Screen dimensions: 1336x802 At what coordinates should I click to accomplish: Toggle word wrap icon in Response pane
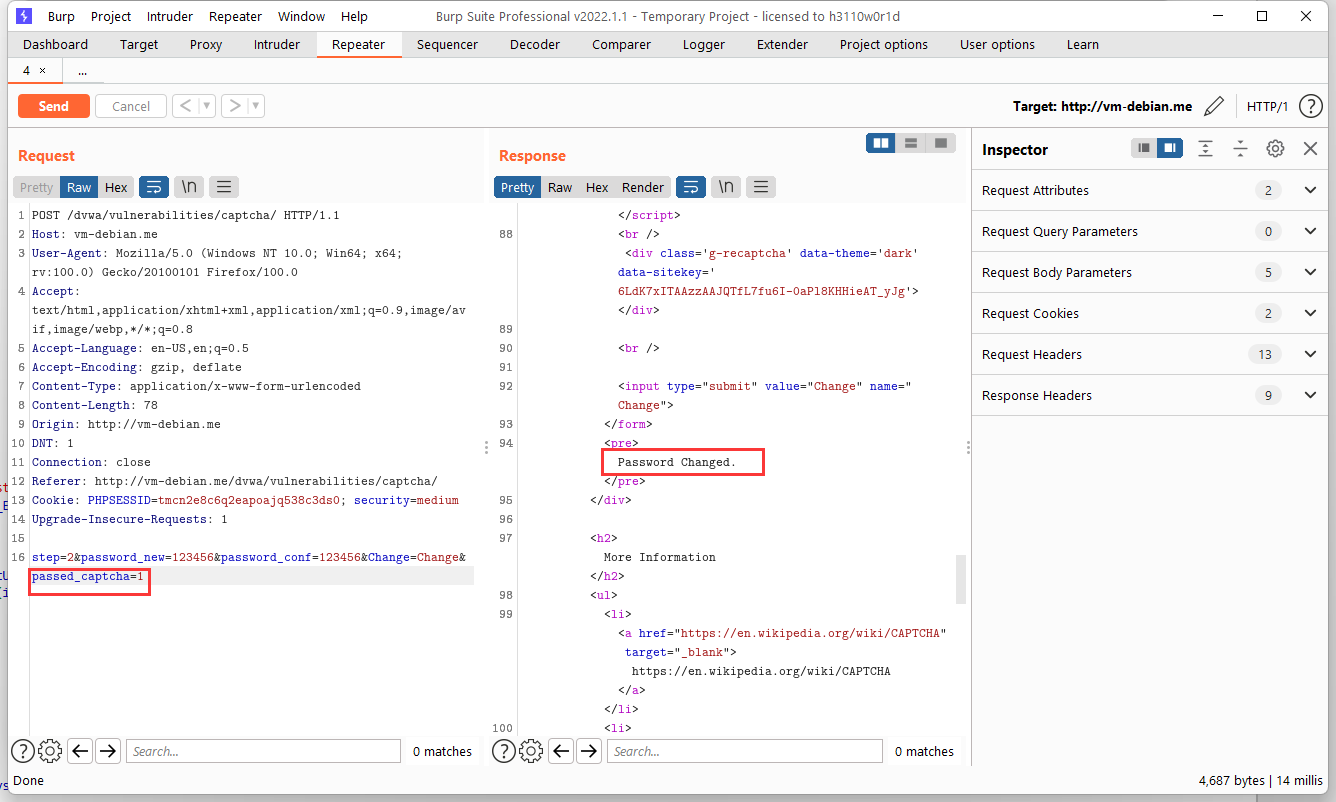[x=691, y=187]
